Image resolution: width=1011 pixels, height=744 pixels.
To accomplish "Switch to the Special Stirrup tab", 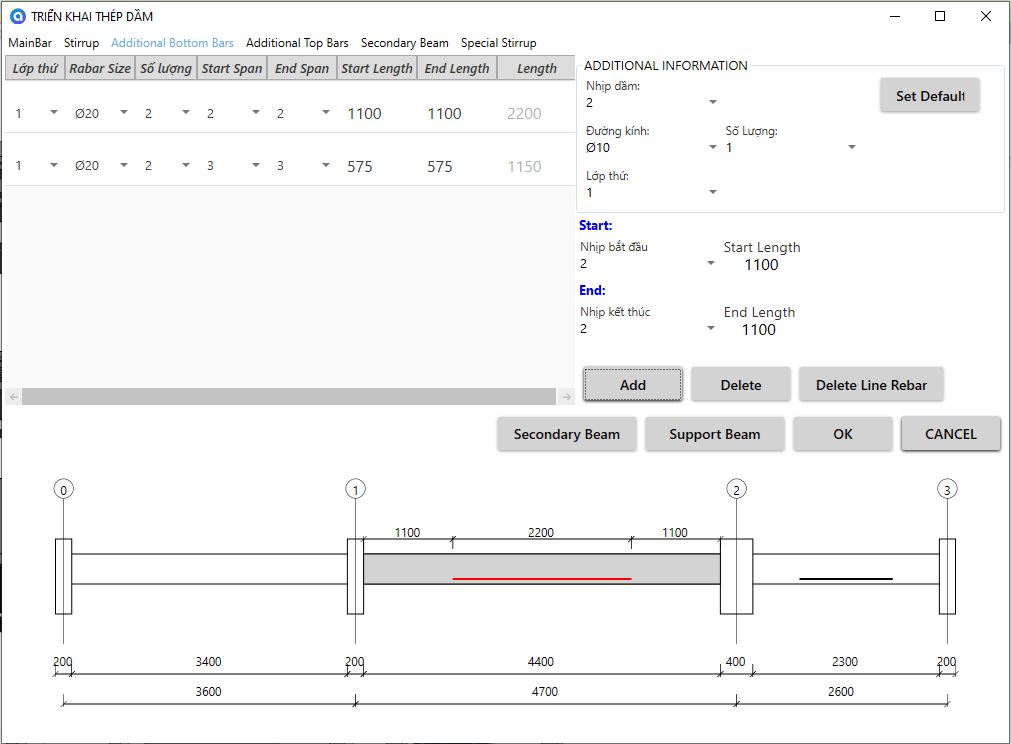I will tap(498, 43).
